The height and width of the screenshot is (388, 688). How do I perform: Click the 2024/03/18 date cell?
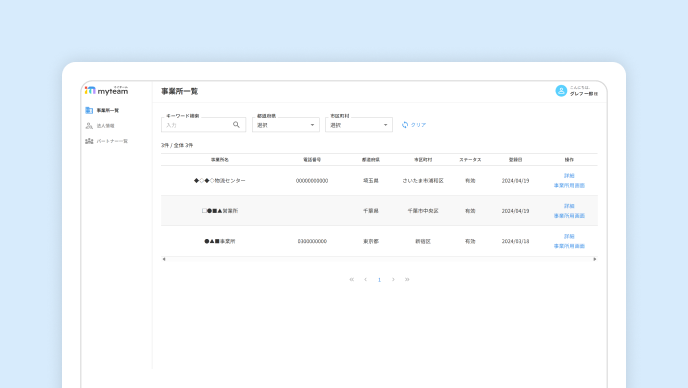click(515, 241)
